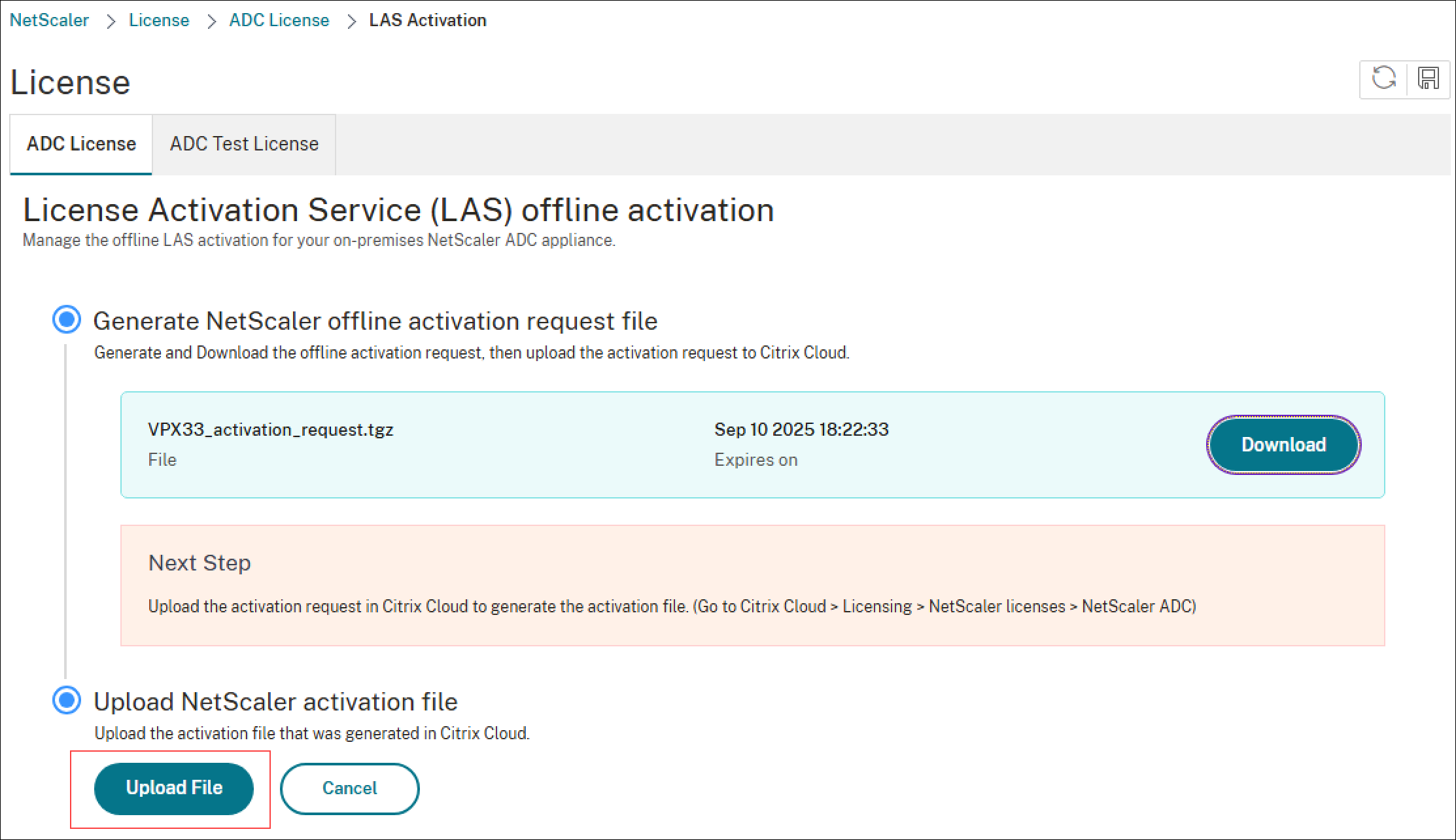The image size is (1456, 840).
Task: Open the License breadcrumb link
Action: pyautogui.click(x=159, y=20)
